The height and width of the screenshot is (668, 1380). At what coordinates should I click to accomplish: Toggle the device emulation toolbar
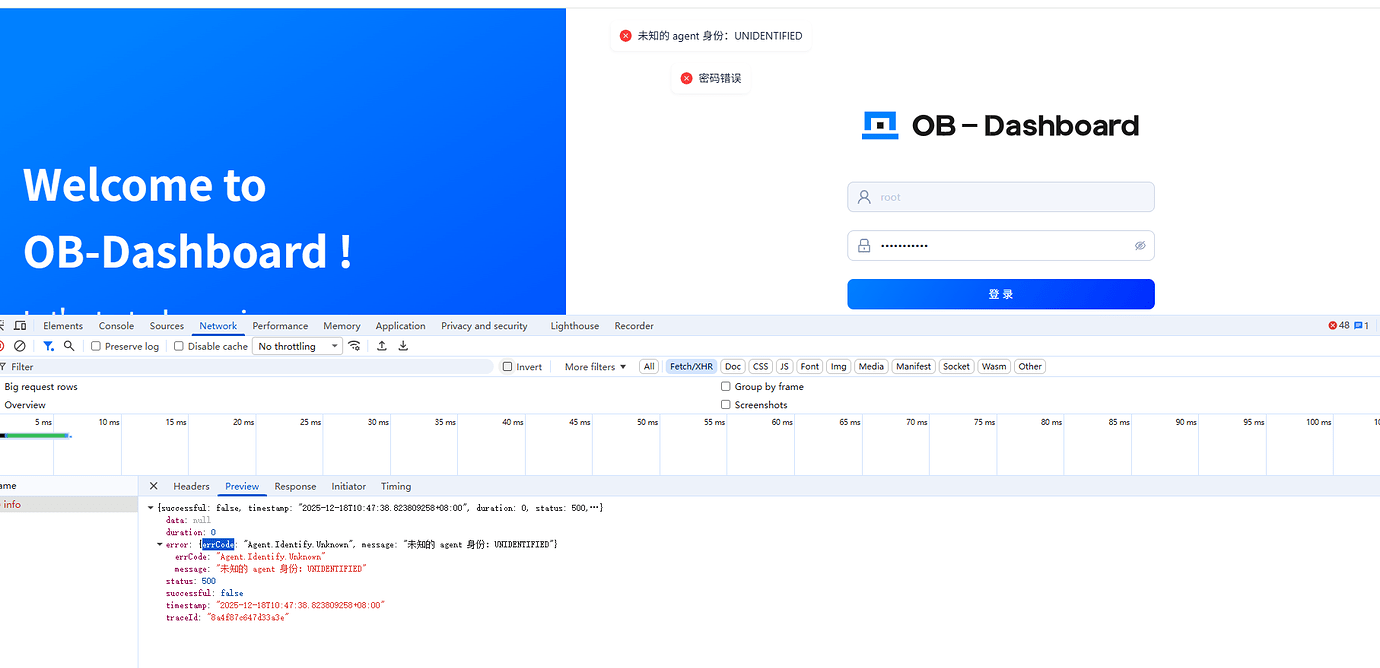click(20, 325)
